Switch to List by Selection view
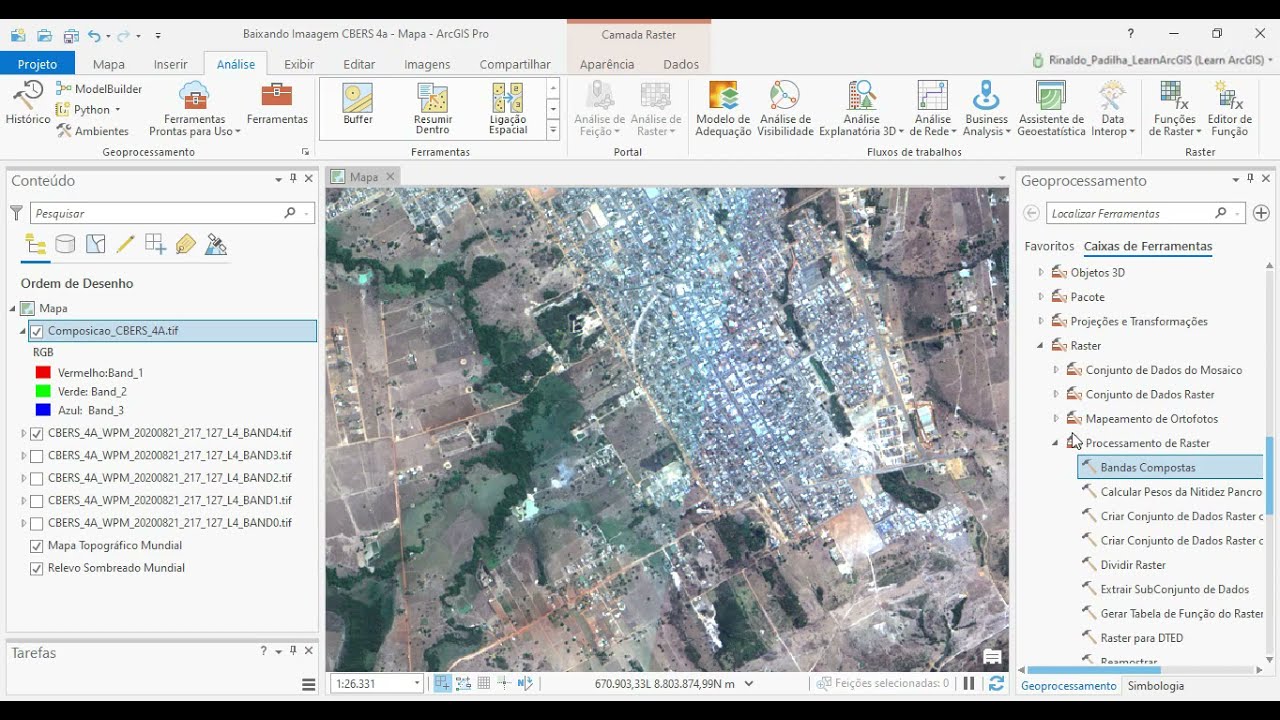The image size is (1280, 720). click(x=96, y=244)
